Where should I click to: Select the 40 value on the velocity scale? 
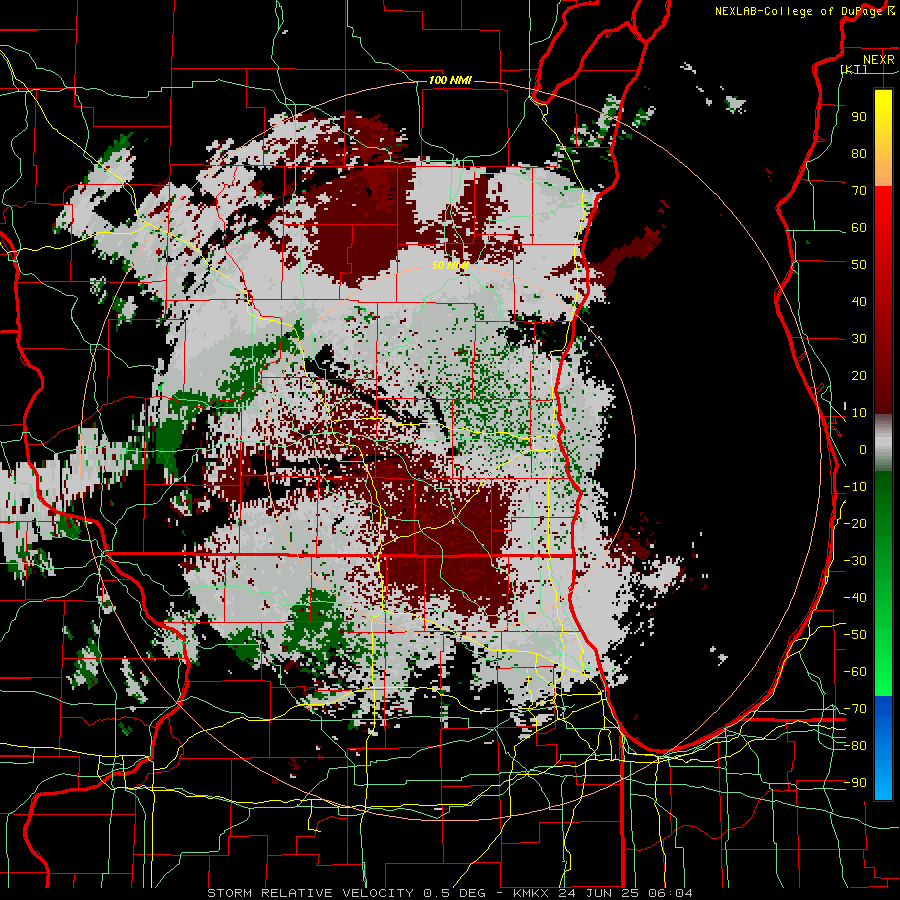pyautogui.click(x=859, y=301)
